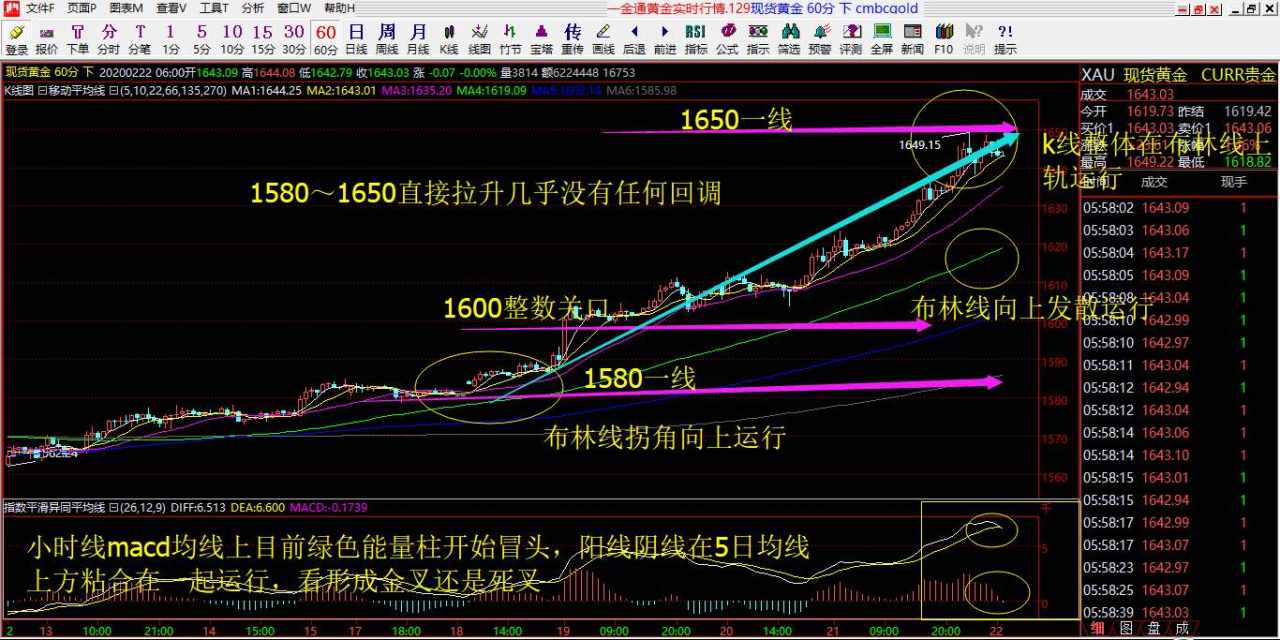
Task: Click the XAU symbol code
Action: point(1098,75)
